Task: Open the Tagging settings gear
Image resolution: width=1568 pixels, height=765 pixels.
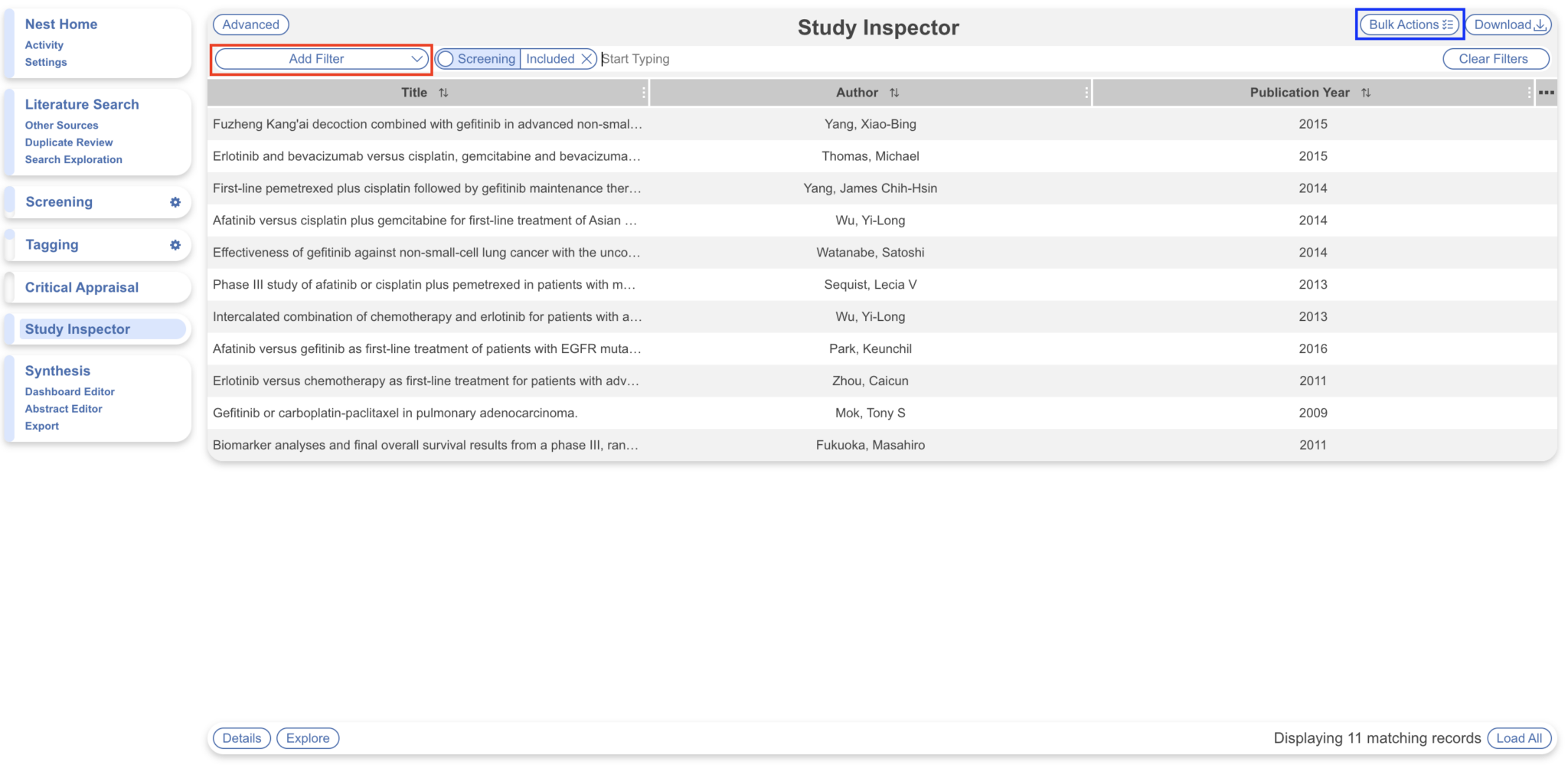Action: [x=176, y=245]
